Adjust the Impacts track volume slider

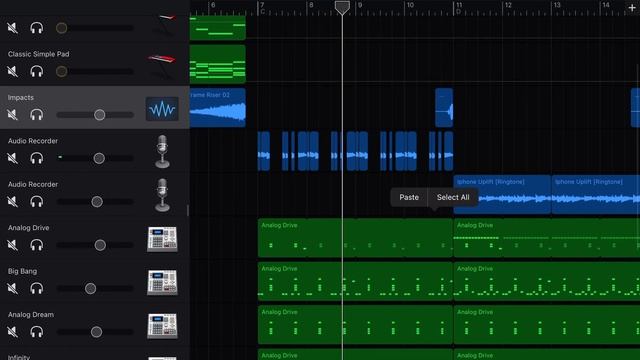95,115
